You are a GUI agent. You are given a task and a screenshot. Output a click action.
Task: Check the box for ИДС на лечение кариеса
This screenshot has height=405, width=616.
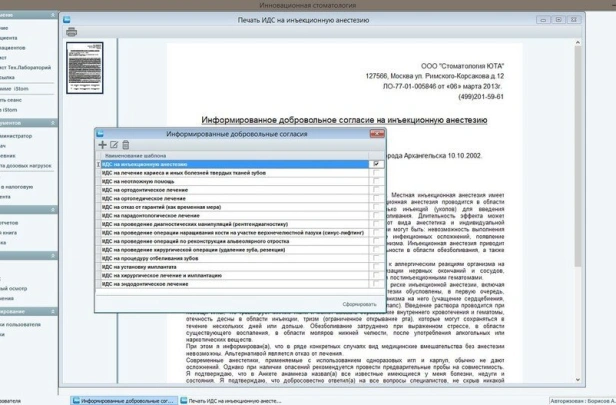(376, 173)
